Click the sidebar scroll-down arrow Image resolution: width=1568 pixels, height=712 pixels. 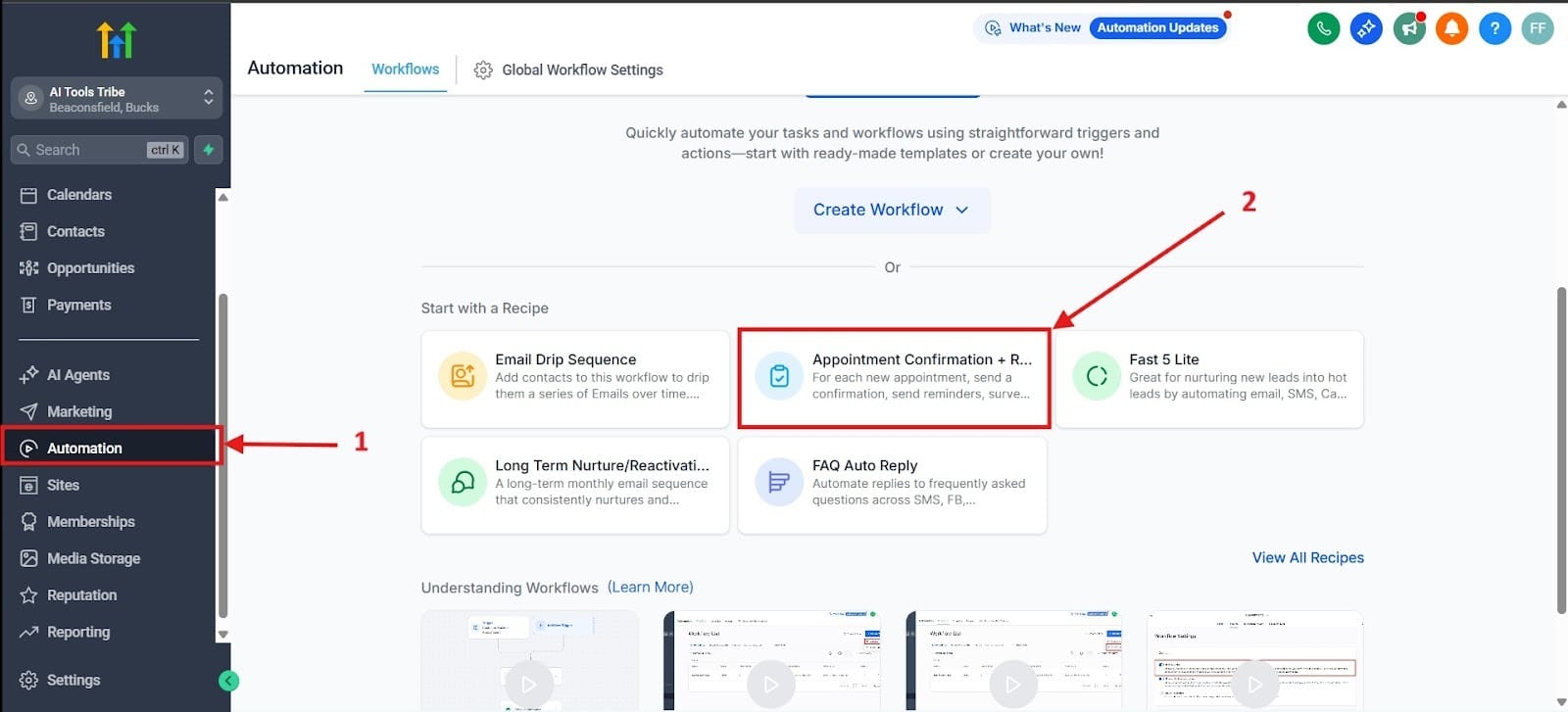click(222, 635)
